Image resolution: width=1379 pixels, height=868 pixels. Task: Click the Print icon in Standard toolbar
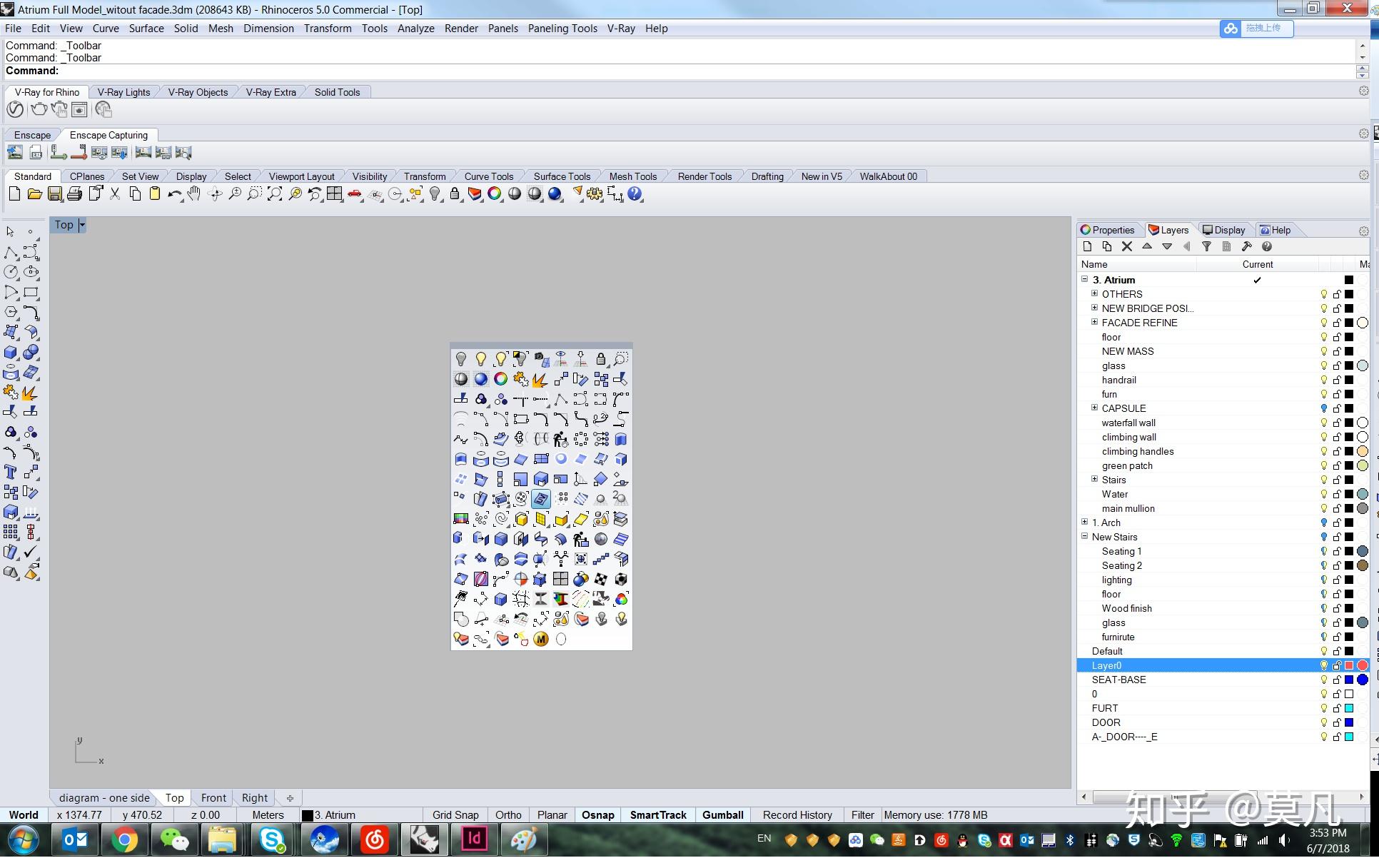[x=74, y=194]
